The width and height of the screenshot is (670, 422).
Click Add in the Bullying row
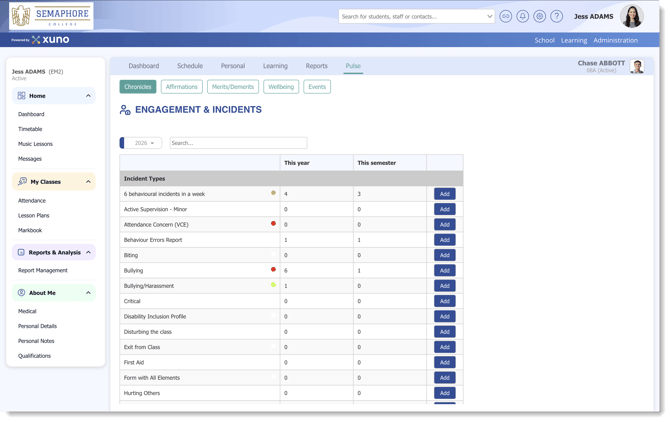click(445, 270)
